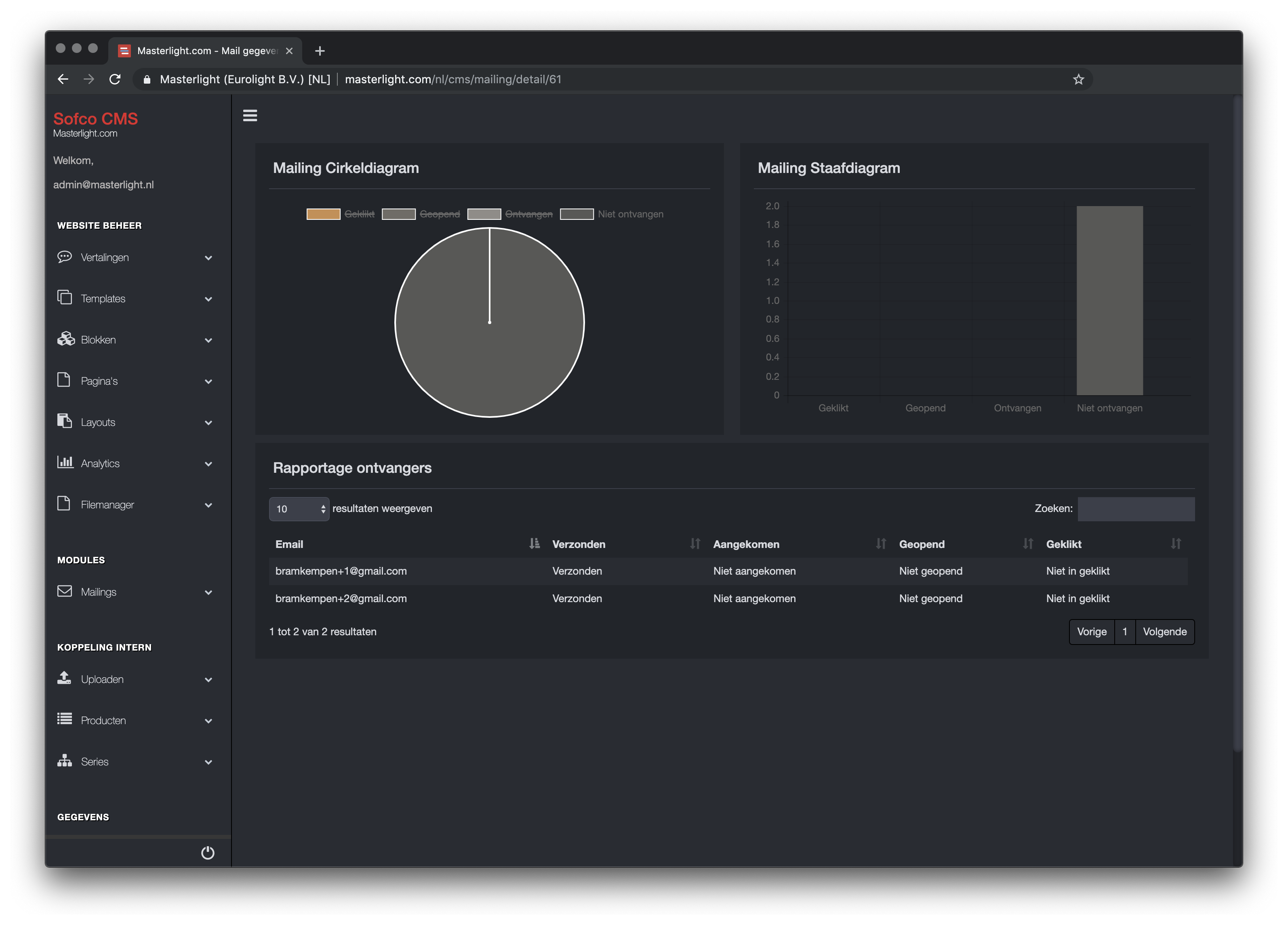Open the results per page dropdown

[x=299, y=509]
